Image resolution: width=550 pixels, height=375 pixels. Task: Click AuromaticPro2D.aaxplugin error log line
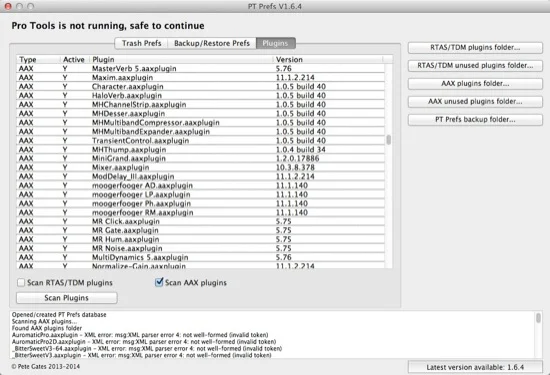point(144,342)
